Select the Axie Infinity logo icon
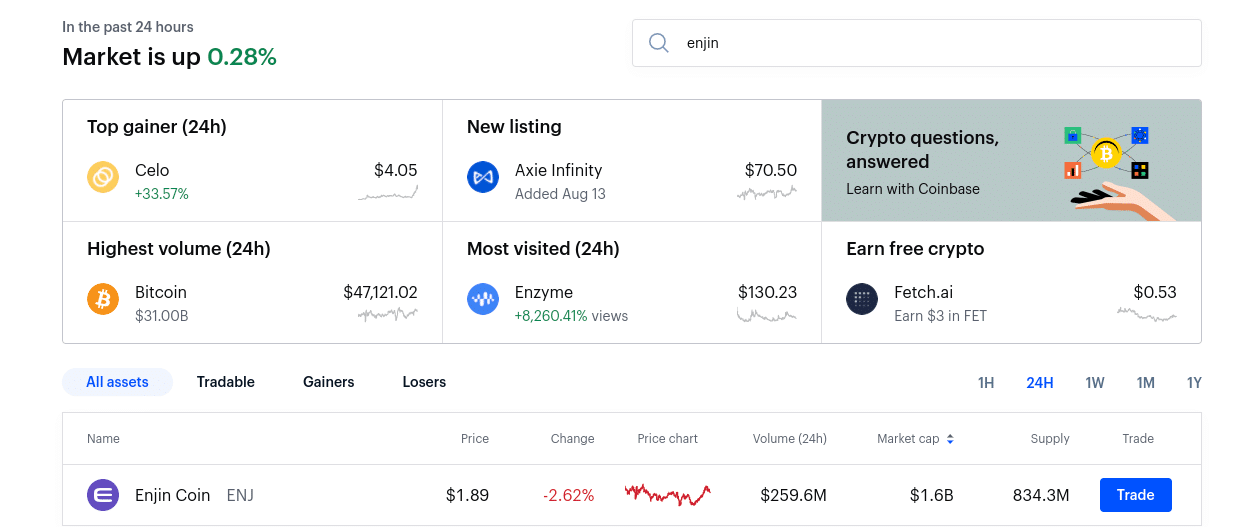The width and height of the screenshot is (1233, 527). [x=483, y=178]
